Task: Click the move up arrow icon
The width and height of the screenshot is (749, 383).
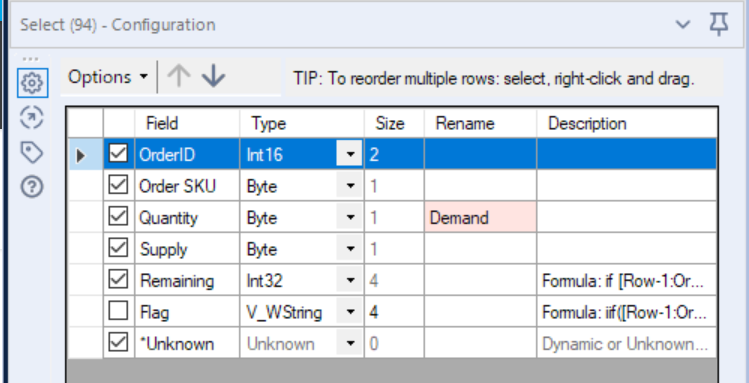Action: tap(179, 76)
